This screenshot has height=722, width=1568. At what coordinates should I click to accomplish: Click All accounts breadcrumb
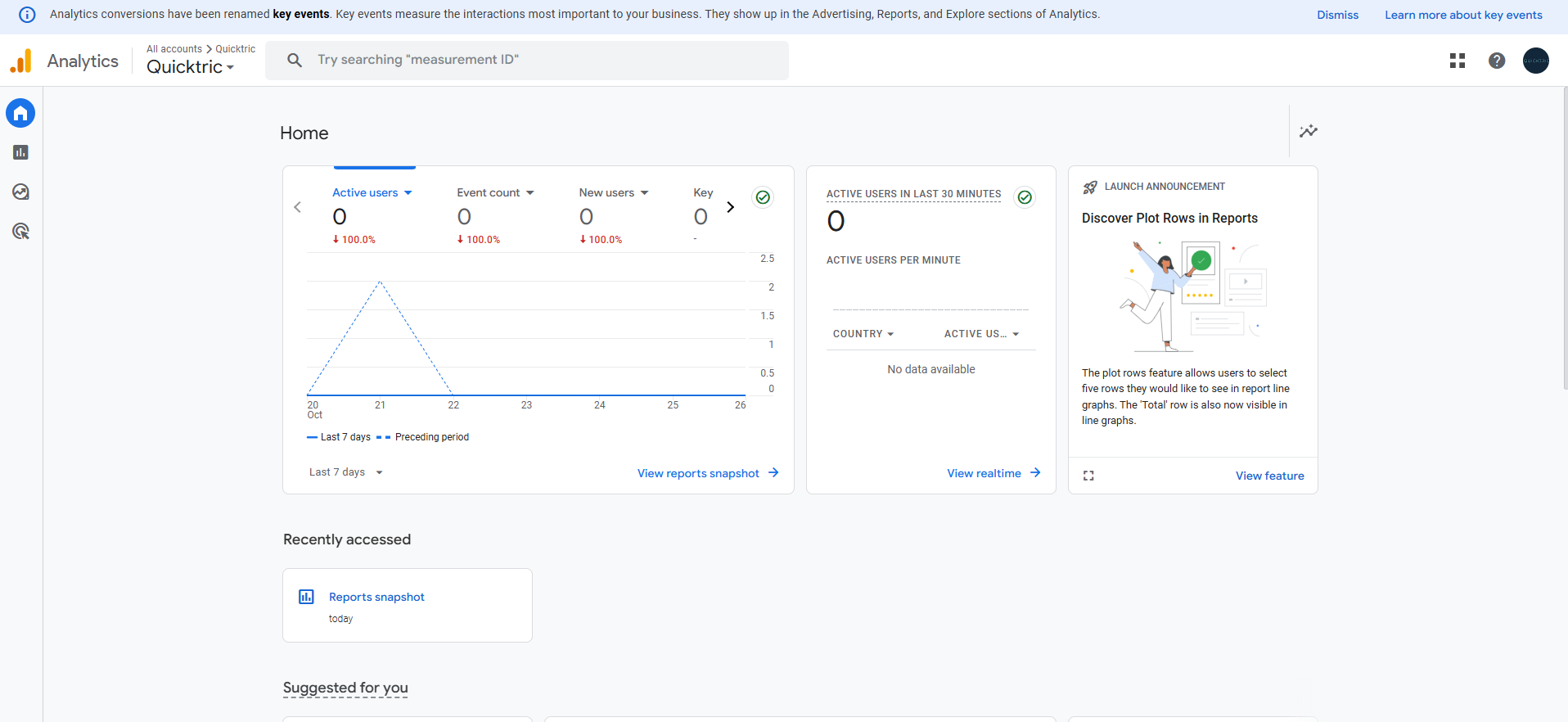click(x=174, y=49)
